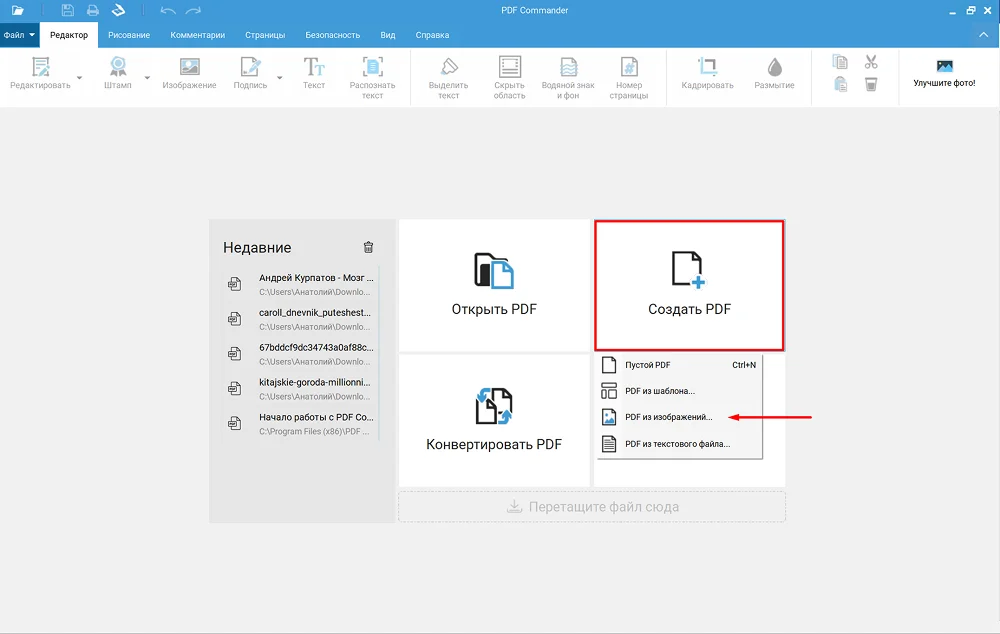Switch to the Редактор tab

pyautogui.click(x=69, y=35)
